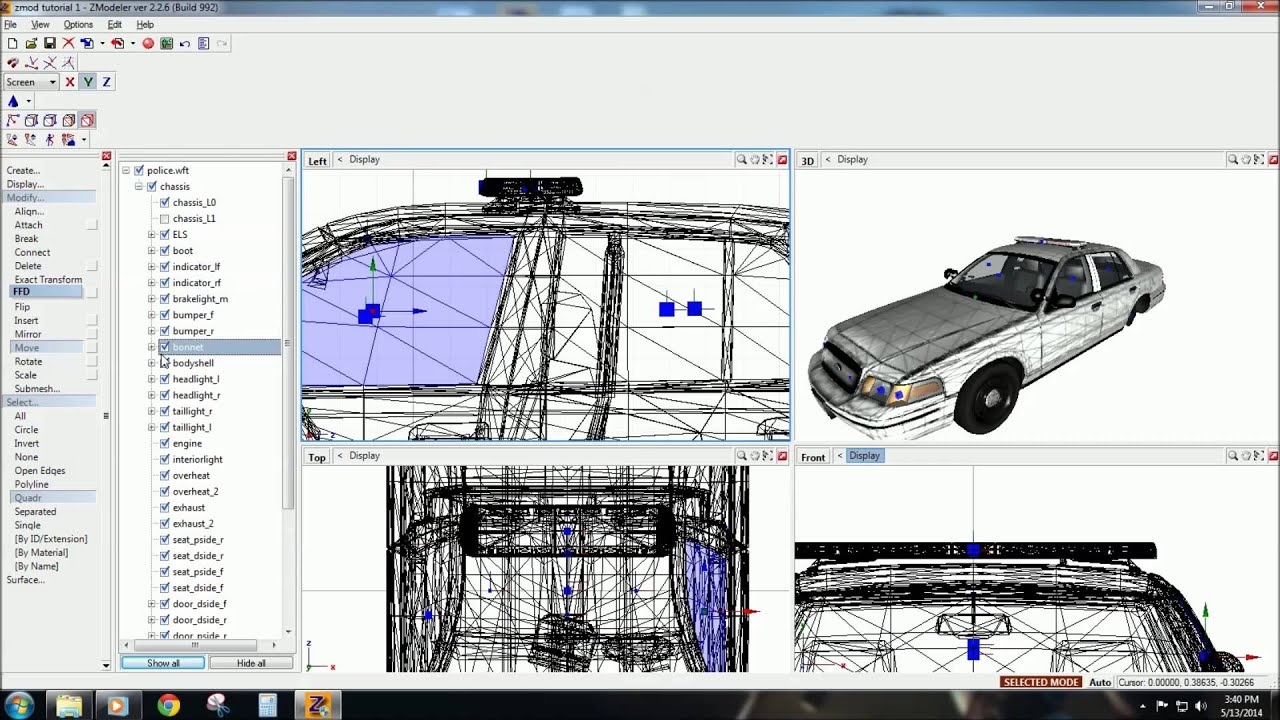Uncheck the exhaust_2 checkbox
1280x720 pixels.
click(165, 523)
